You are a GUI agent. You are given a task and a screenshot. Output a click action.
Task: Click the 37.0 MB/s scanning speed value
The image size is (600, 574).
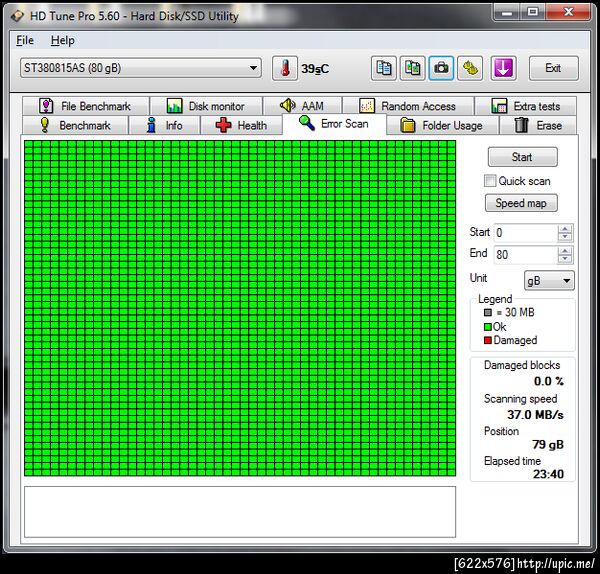click(535, 415)
